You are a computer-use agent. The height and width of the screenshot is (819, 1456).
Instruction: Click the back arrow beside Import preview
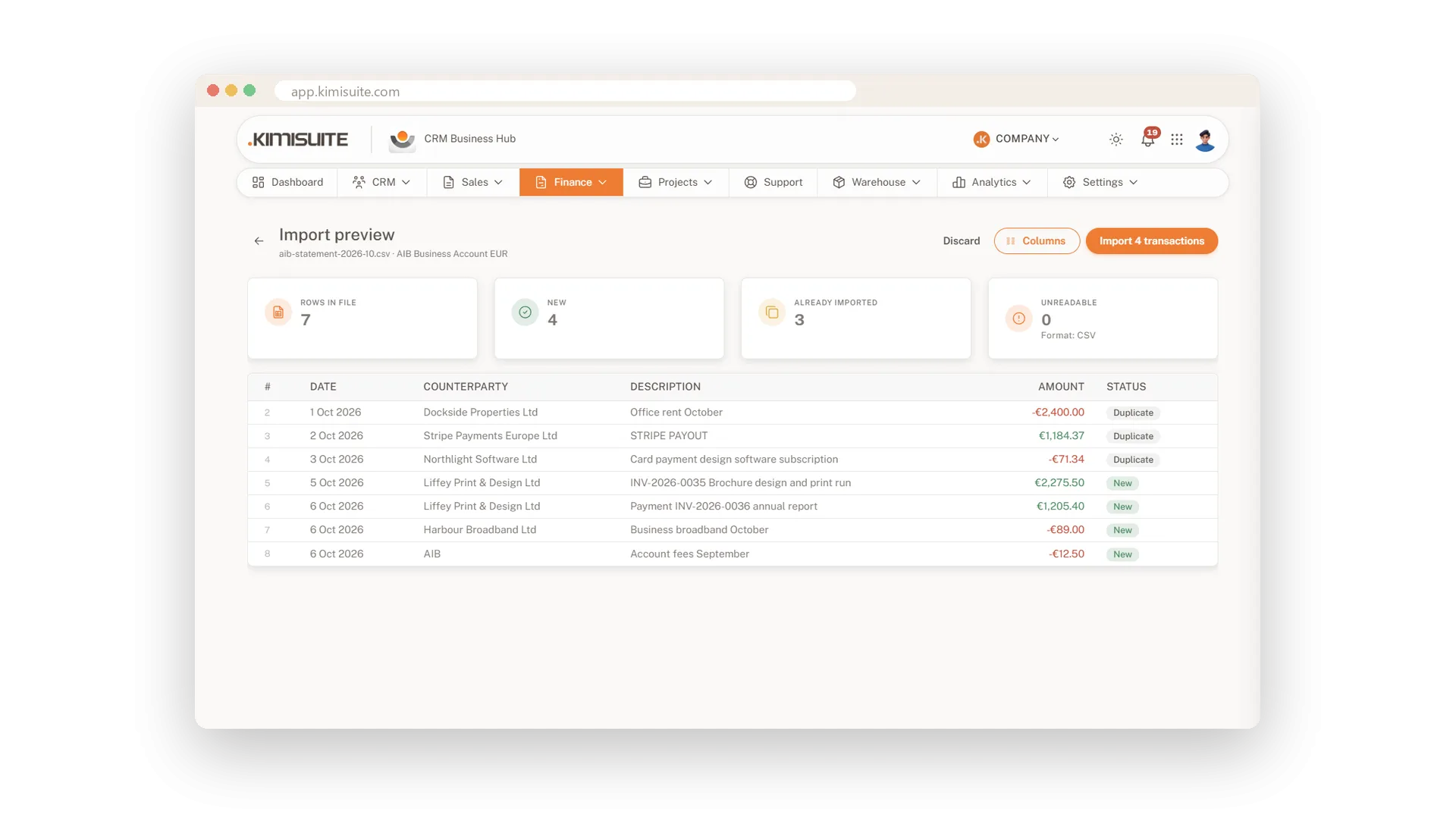pos(259,241)
